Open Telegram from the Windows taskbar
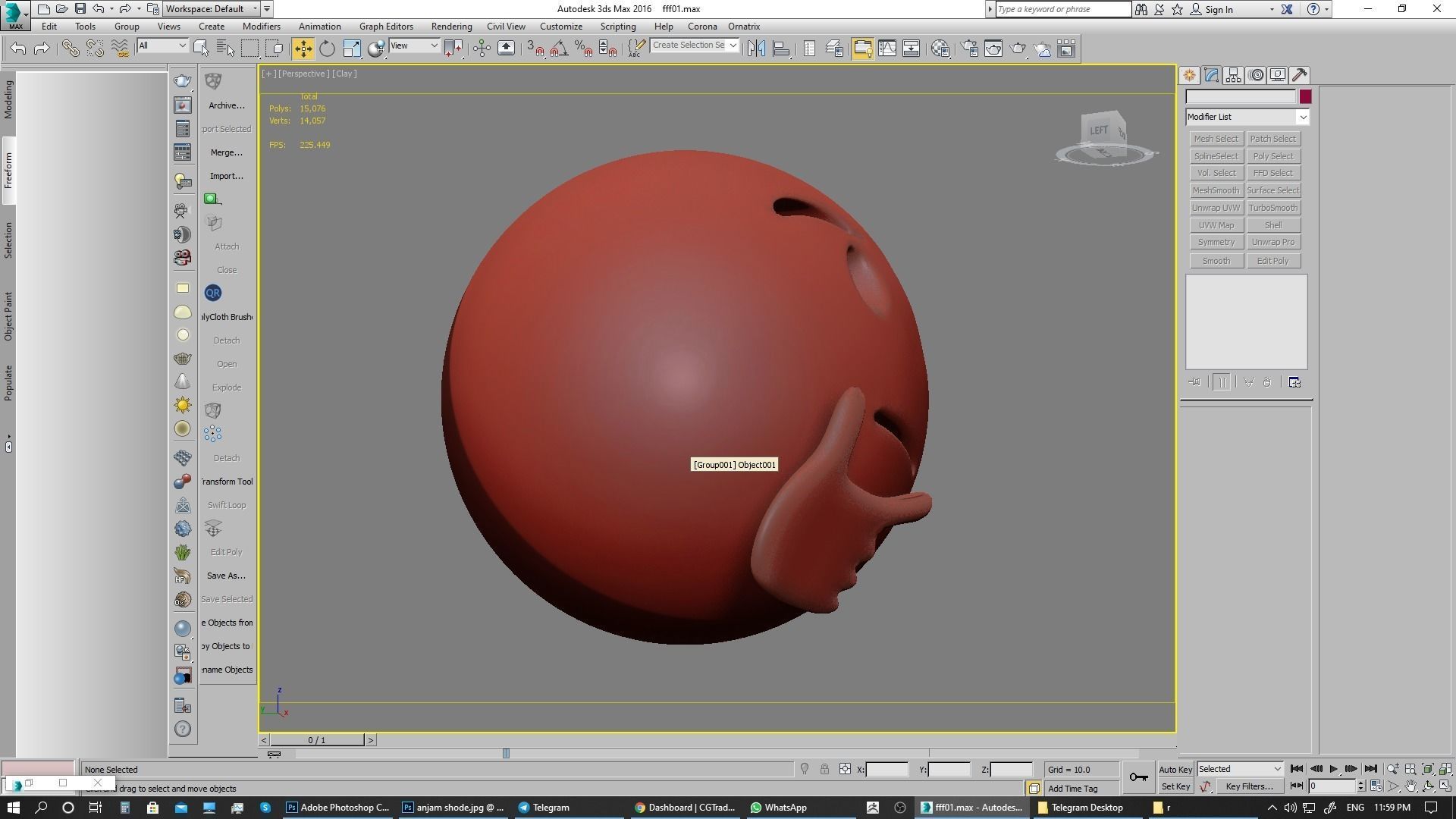The image size is (1456, 819). [544, 808]
